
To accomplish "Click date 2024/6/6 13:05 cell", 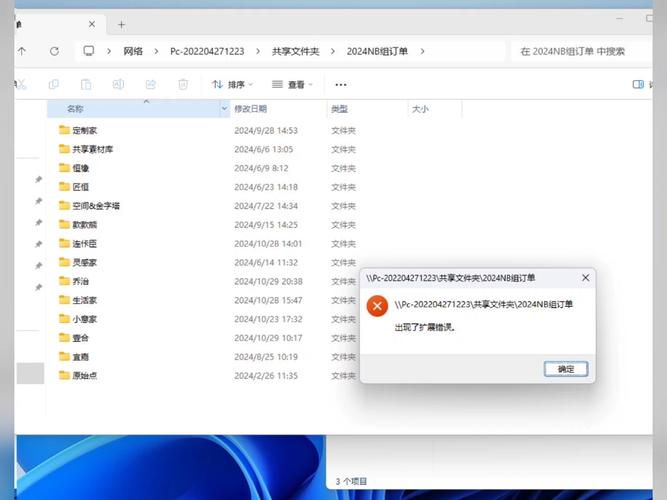I will coord(263,149).
